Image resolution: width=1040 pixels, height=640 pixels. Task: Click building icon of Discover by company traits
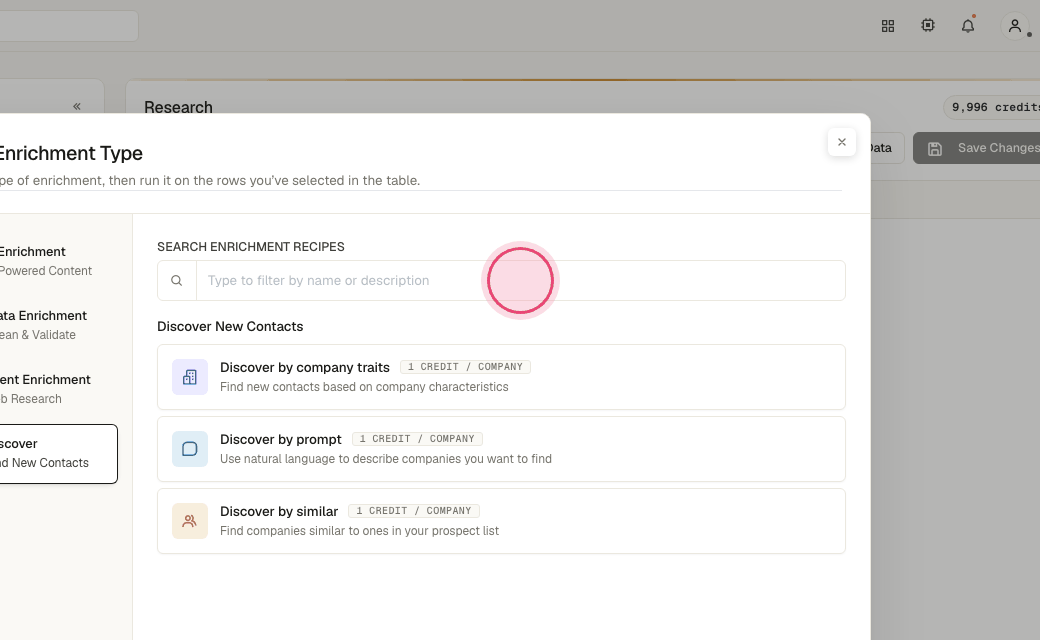[x=190, y=377]
